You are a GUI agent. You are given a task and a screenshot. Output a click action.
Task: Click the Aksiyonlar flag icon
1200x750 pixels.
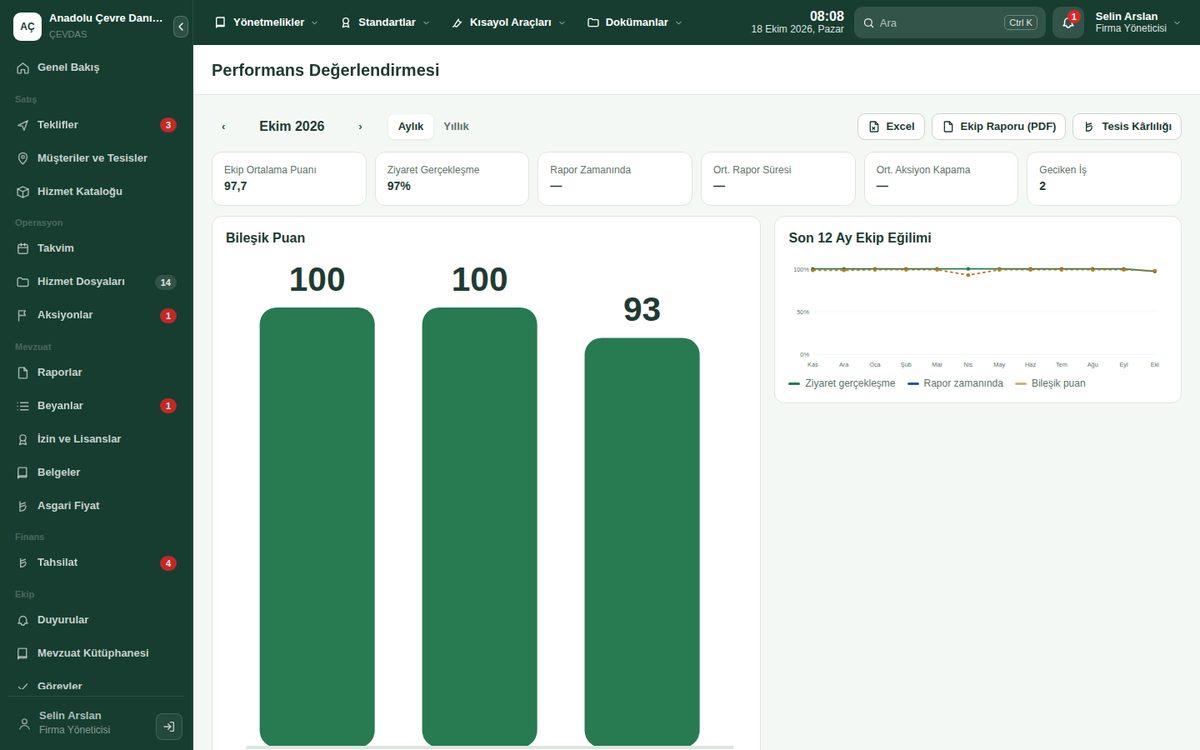point(23,315)
